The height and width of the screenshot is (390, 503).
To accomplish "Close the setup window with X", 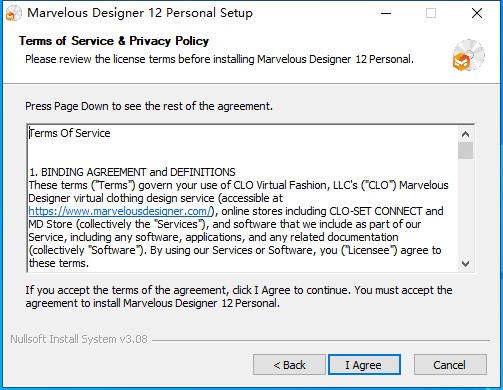I will click(477, 13).
